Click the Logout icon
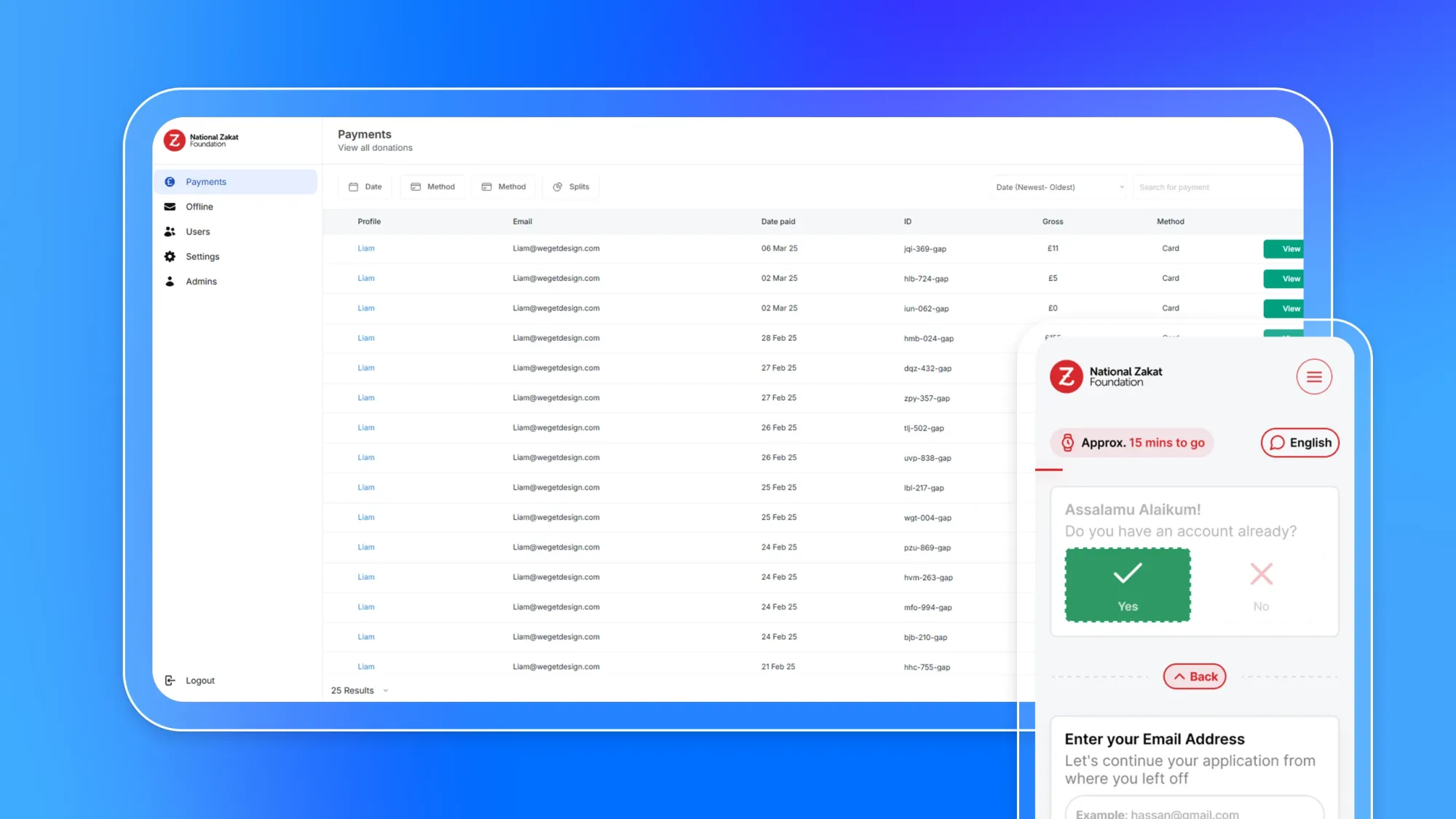Image resolution: width=1456 pixels, height=819 pixels. pyautogui.click(x=170, y=680)
